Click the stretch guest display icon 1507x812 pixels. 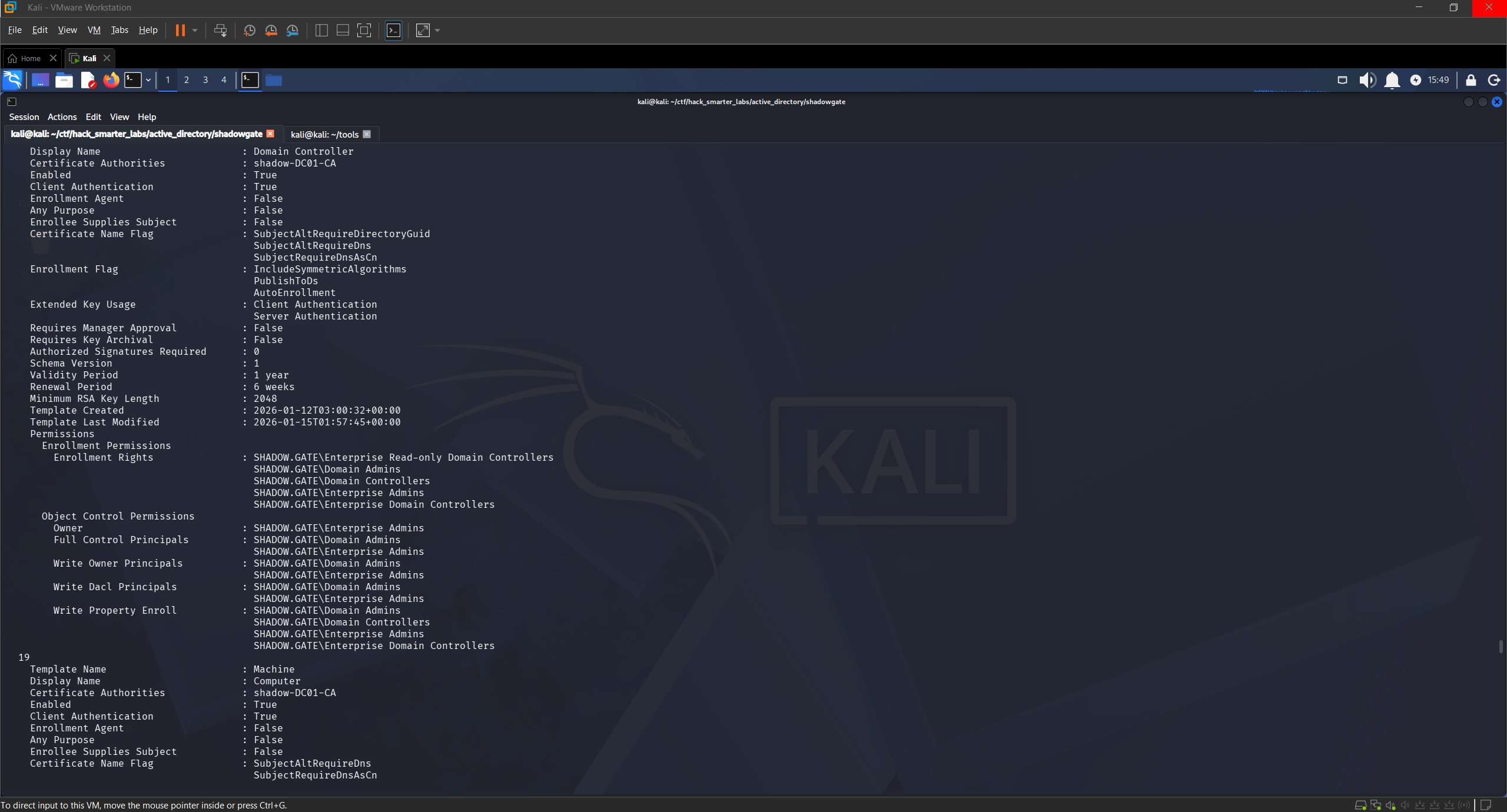click(423, 30)
